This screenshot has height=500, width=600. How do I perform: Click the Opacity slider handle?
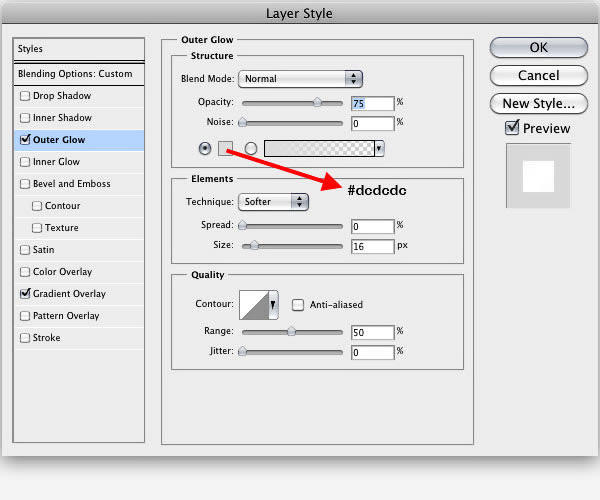pyautogui.click(x=317, y=102)
